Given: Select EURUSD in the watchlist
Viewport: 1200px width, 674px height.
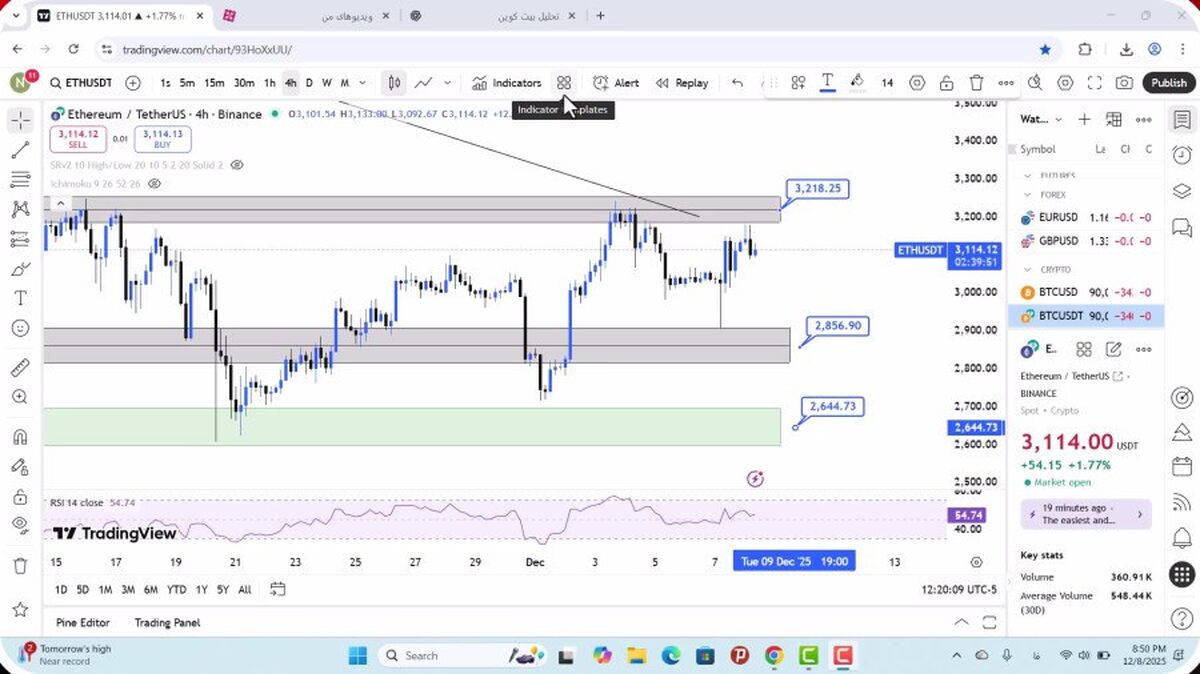Looking at the screenshot, I should click(x=1086, y=217).
